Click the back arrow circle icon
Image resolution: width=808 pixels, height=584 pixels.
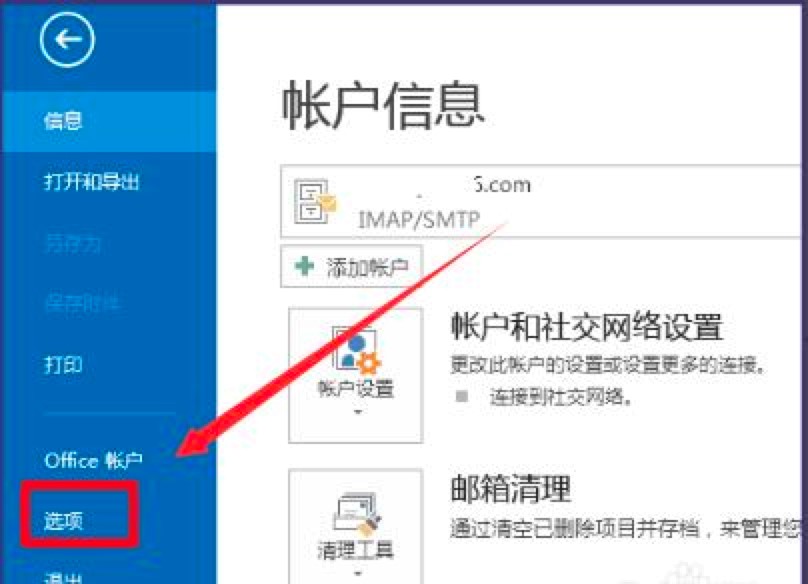click(x=67, y=40)
